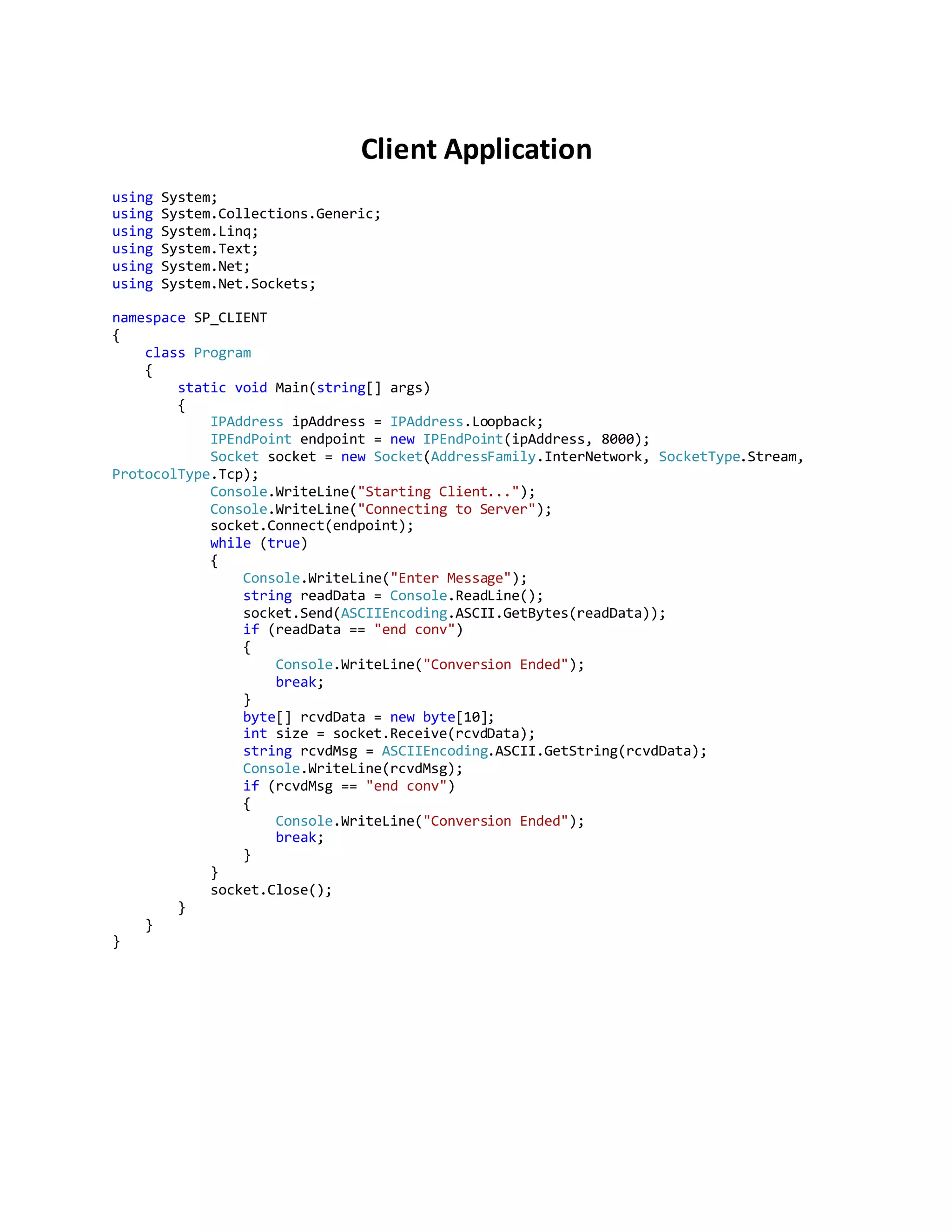
Task: Click the 'class Program' declaration
Action: pos(198,353)
